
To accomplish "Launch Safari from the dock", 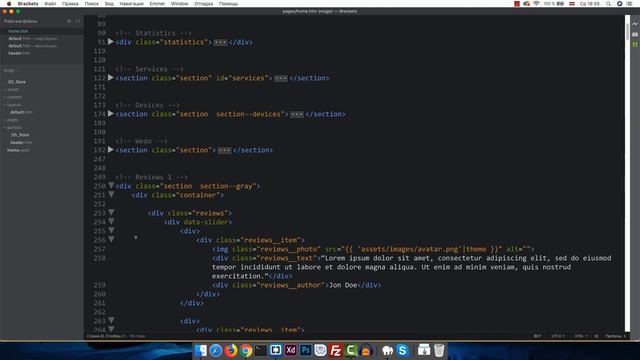I will click(x=216, y=350).
